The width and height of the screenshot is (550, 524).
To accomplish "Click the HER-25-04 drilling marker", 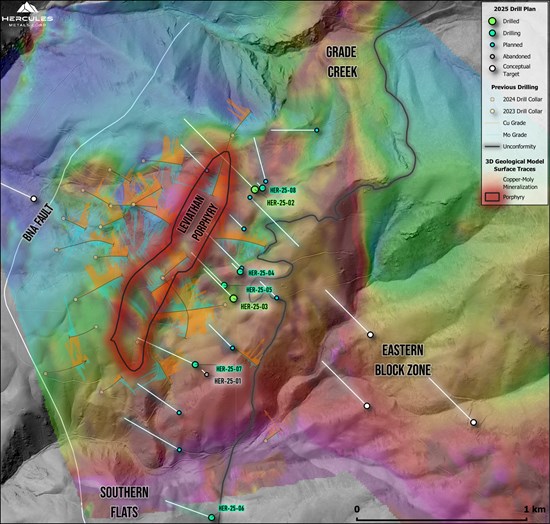I will [240, 271].
